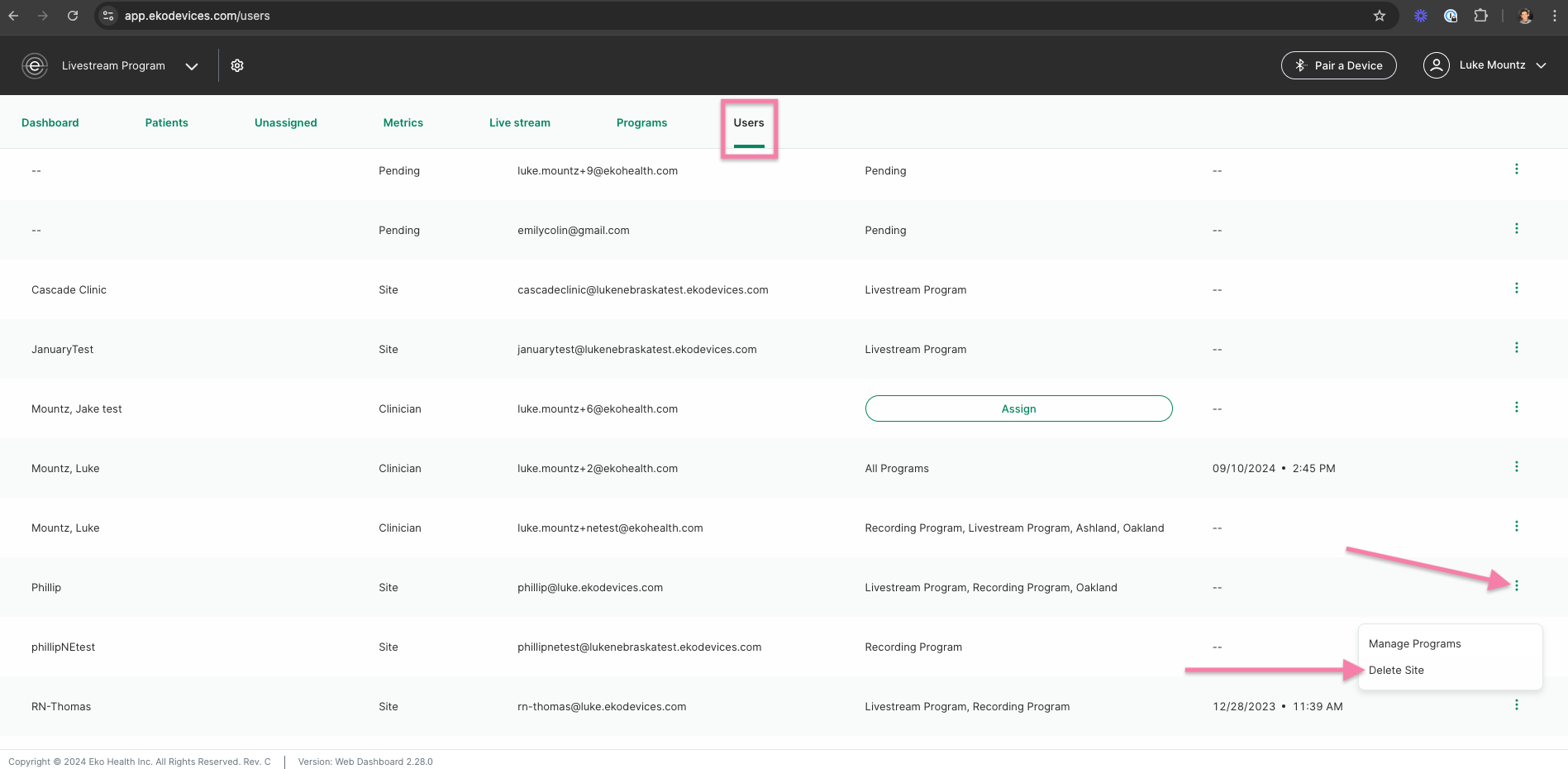Screen dimensions: 1568x769
Task: Click the Copyright 2024 Eko Health footer text
Action: tap(140, 762)
